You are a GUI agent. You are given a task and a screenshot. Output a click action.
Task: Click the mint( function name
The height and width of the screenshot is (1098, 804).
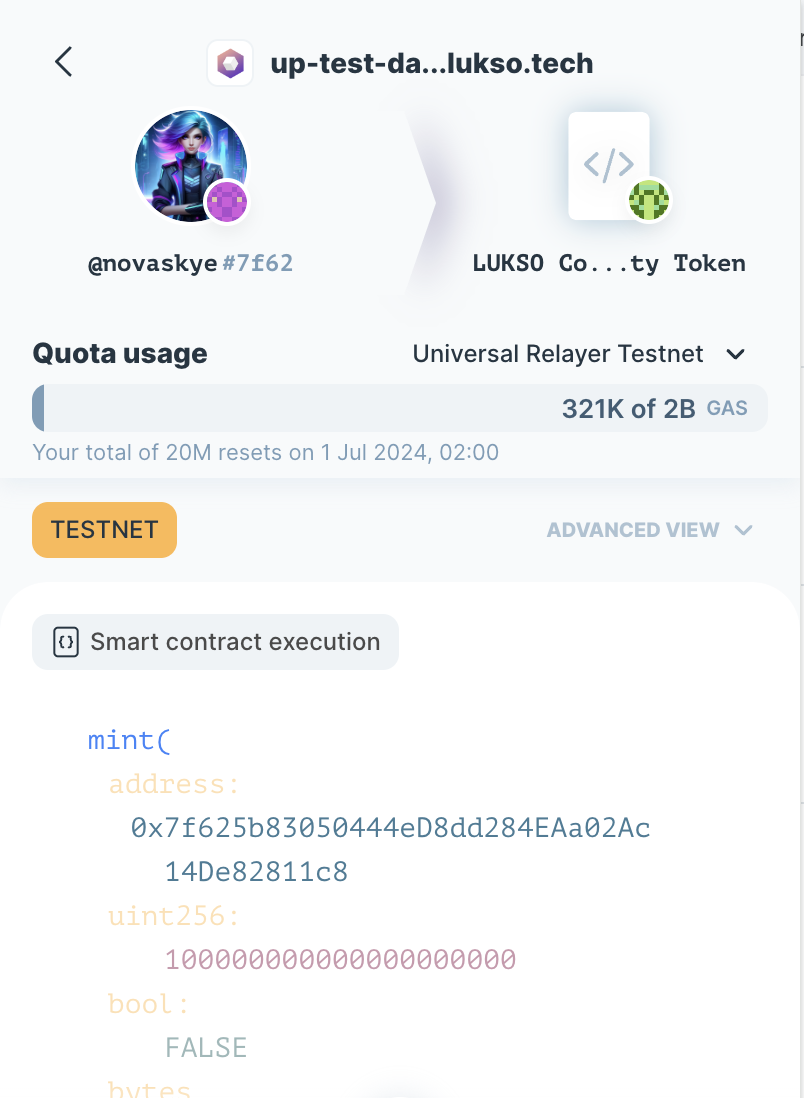130,741
